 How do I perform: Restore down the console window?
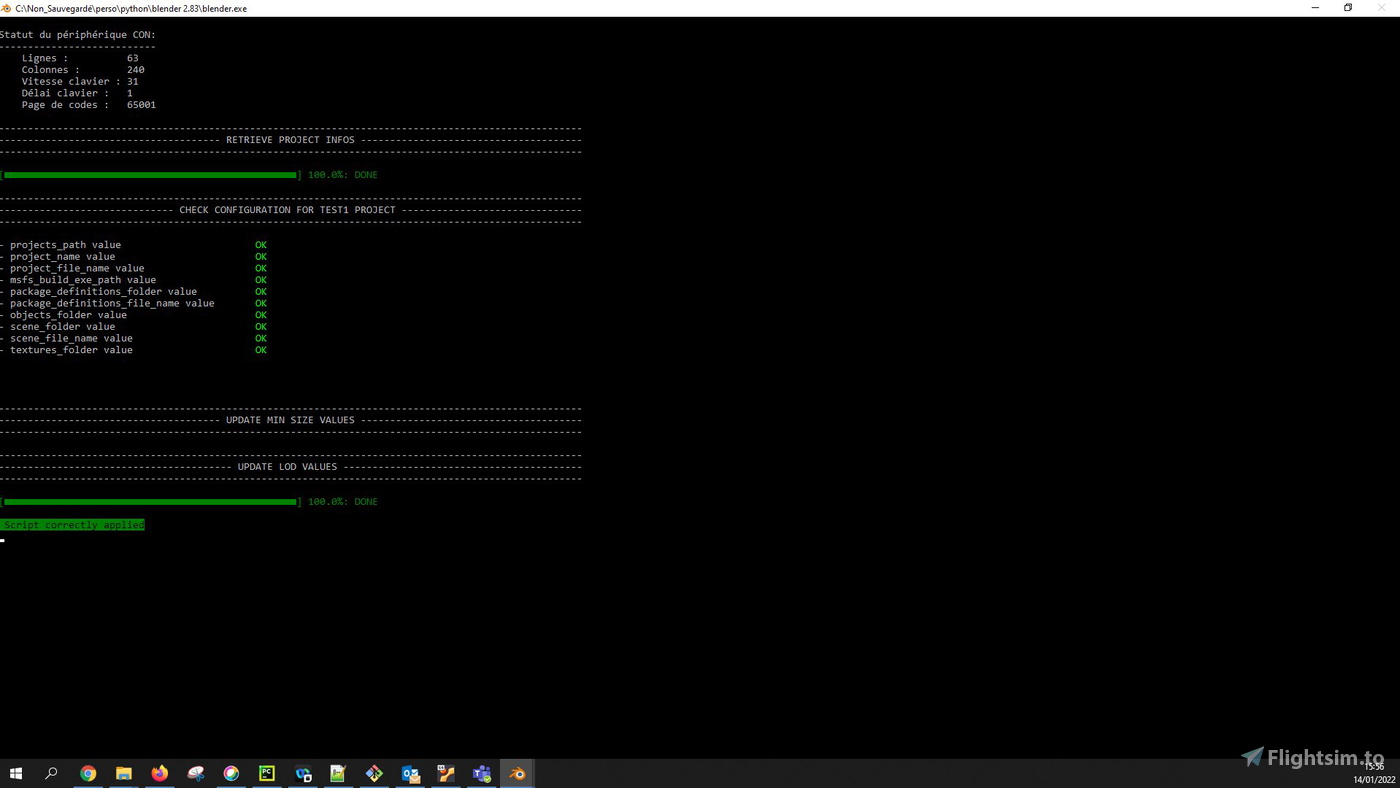1348,8
